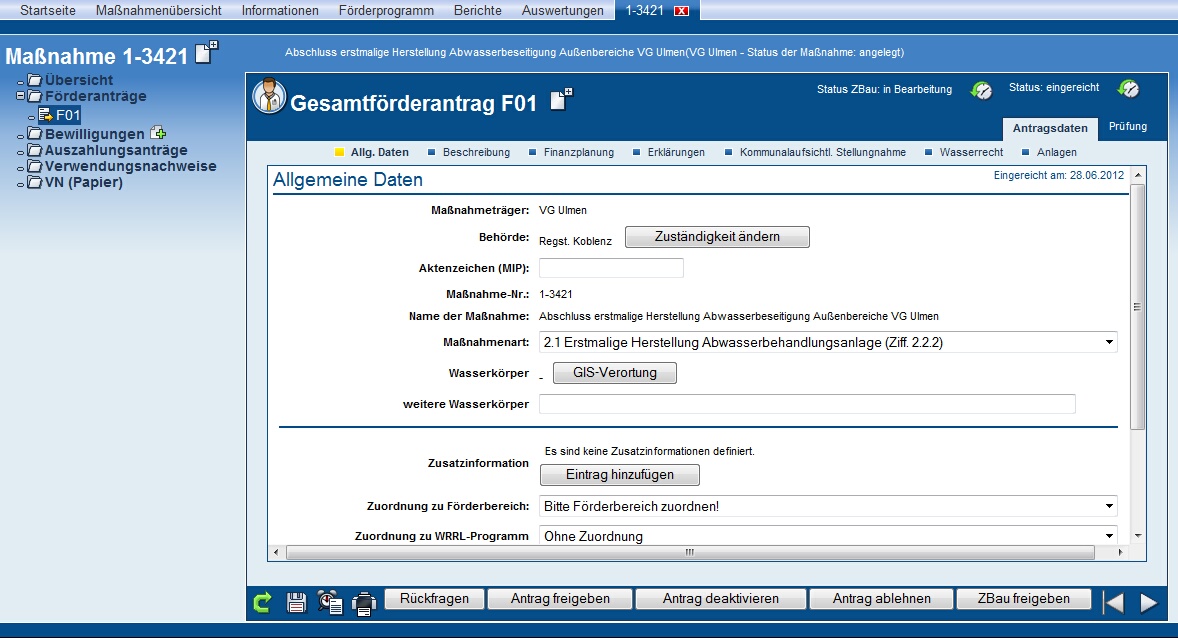Screen dimensions: 1178x638
Task: Click the status history clock icon next to Status: eingereicht
Action: pos(1128,89)
